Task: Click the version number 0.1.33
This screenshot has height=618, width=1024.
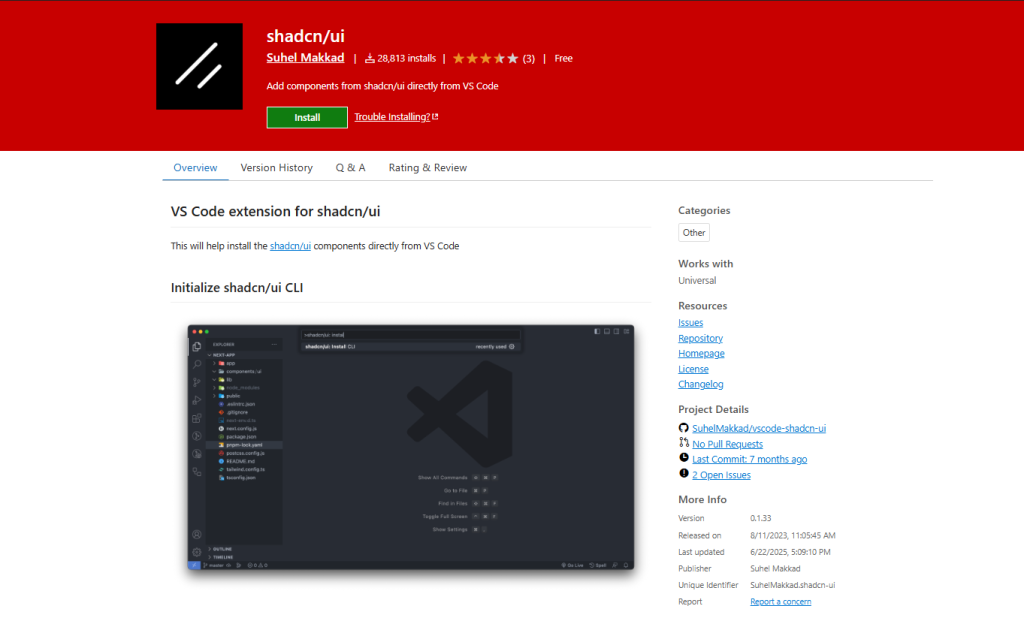Action: (760, 518)
